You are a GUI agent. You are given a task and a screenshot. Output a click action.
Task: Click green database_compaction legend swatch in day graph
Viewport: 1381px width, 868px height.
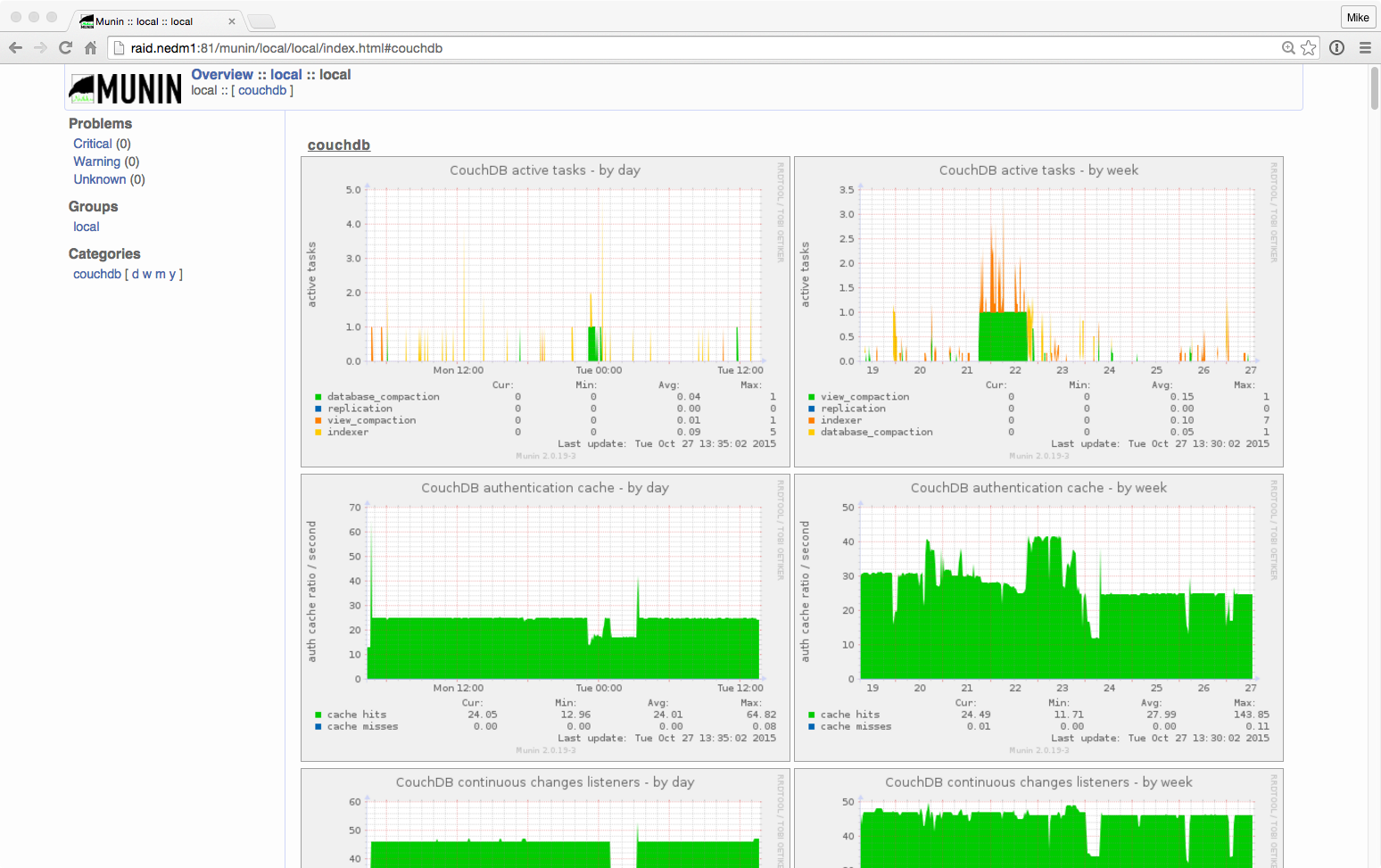click(x=318, y=397)
